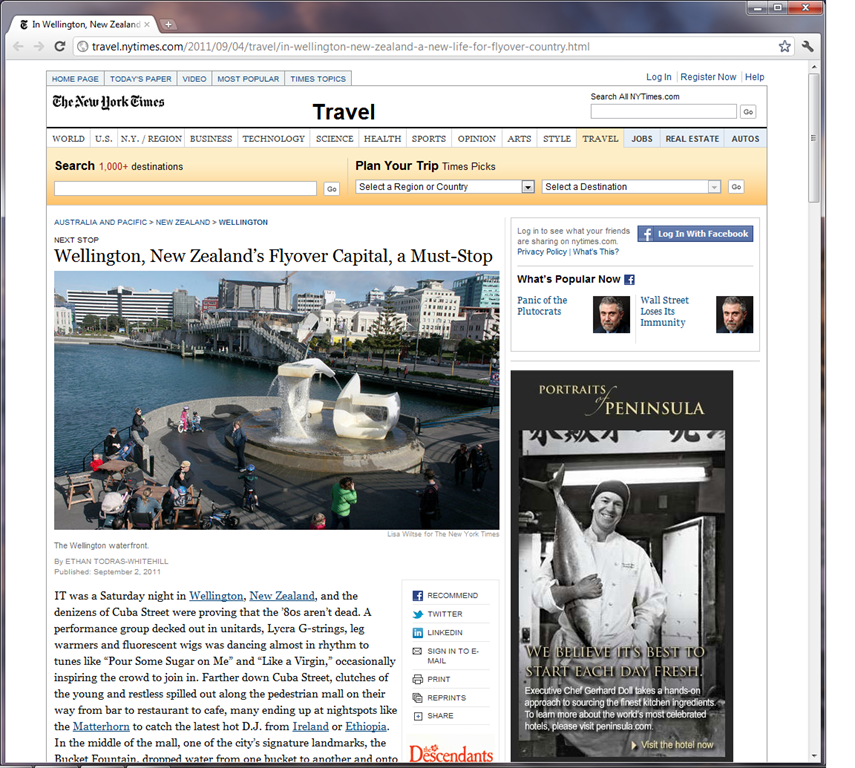Open TODAY'S PAPER tab

click(x=141, y=79)
